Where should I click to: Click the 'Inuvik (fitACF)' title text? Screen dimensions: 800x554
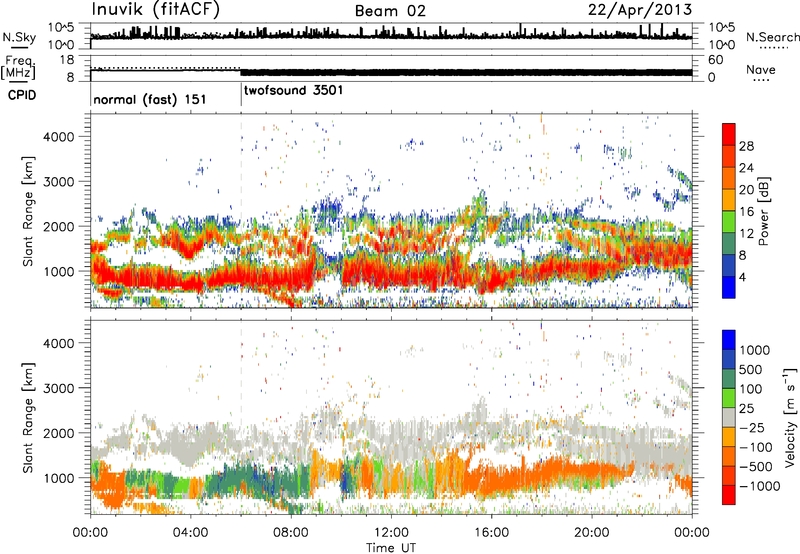156,10
